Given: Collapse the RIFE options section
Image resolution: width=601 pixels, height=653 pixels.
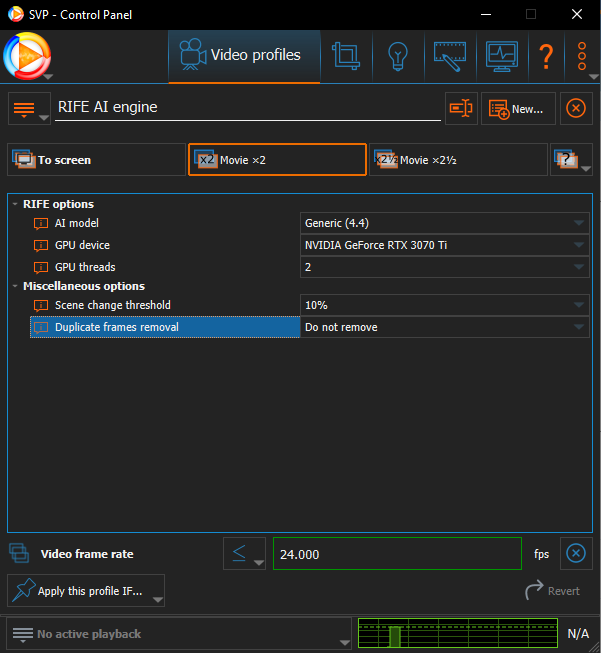Looking at the screenshot, I should pyautogui.click(x=15, y=204).
